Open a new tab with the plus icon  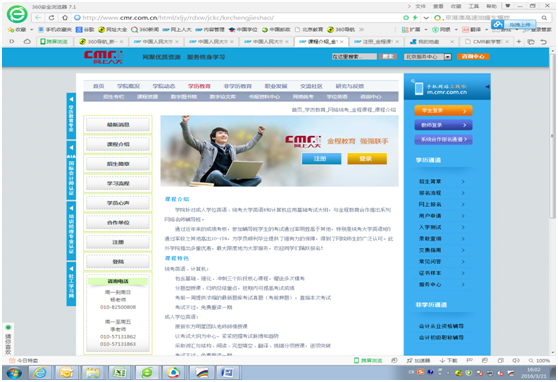[519, 42]
